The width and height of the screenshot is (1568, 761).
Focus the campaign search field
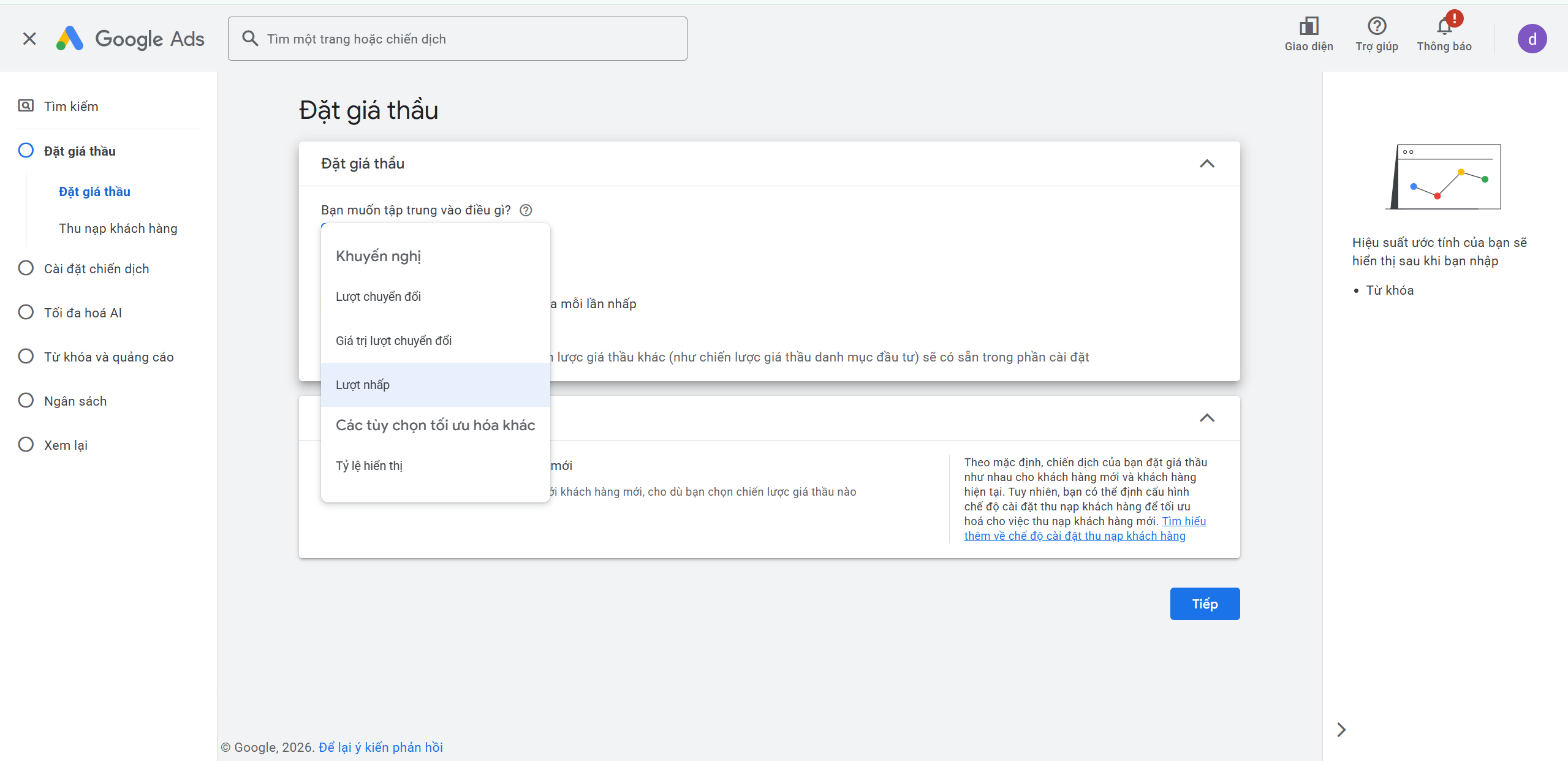click(x=457, y=39)
